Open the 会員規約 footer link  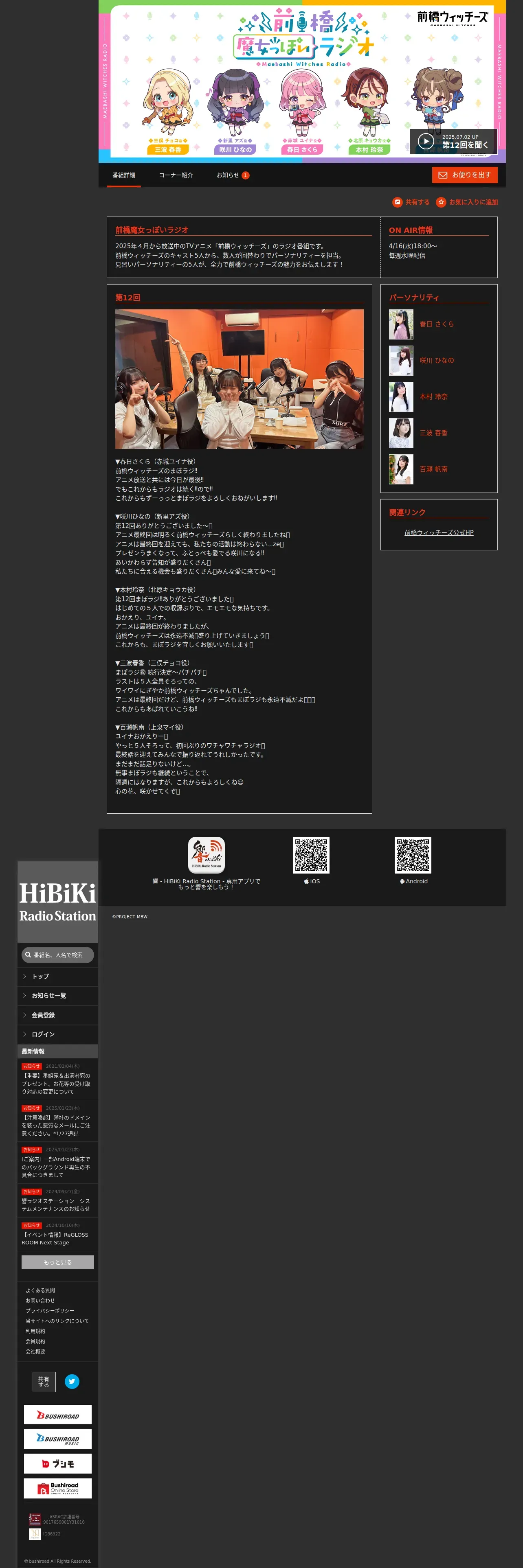pos(35,1341)
